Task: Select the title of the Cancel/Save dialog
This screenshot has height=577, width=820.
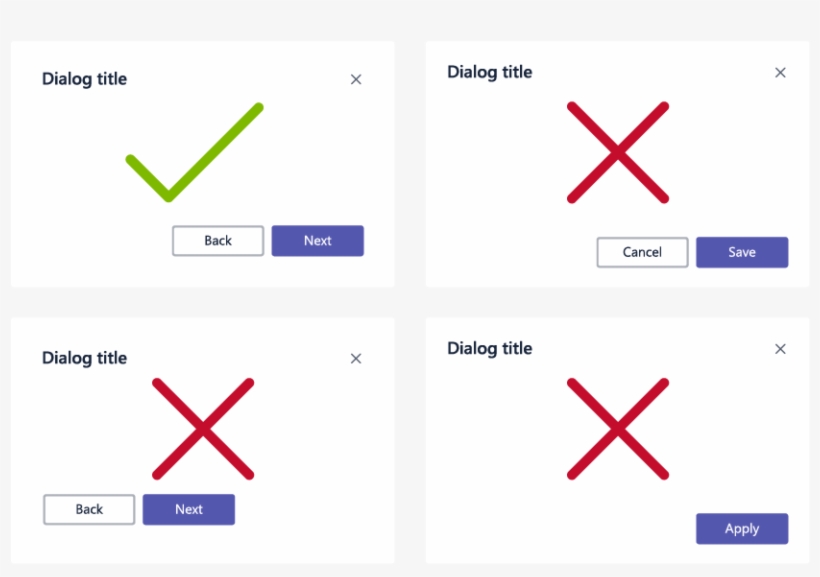Action: click(x=490, y=72)
